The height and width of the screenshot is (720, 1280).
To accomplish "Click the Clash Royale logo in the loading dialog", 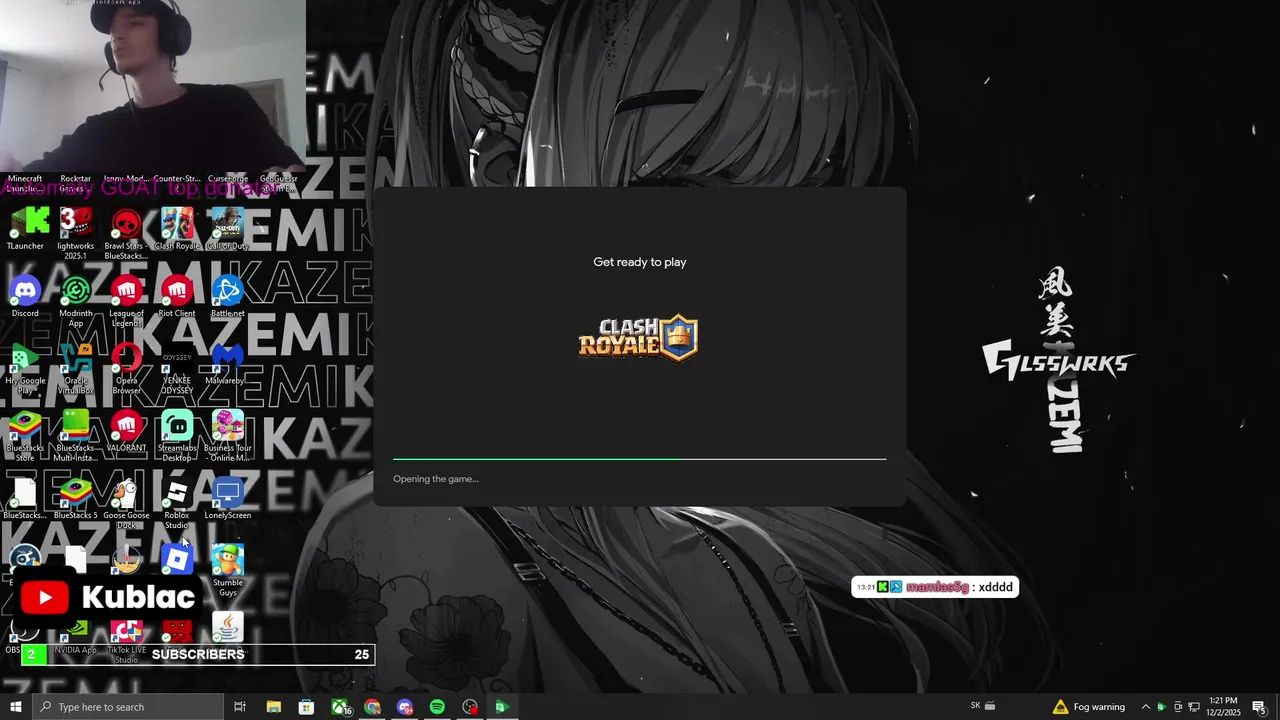I will tap(638, 338).
